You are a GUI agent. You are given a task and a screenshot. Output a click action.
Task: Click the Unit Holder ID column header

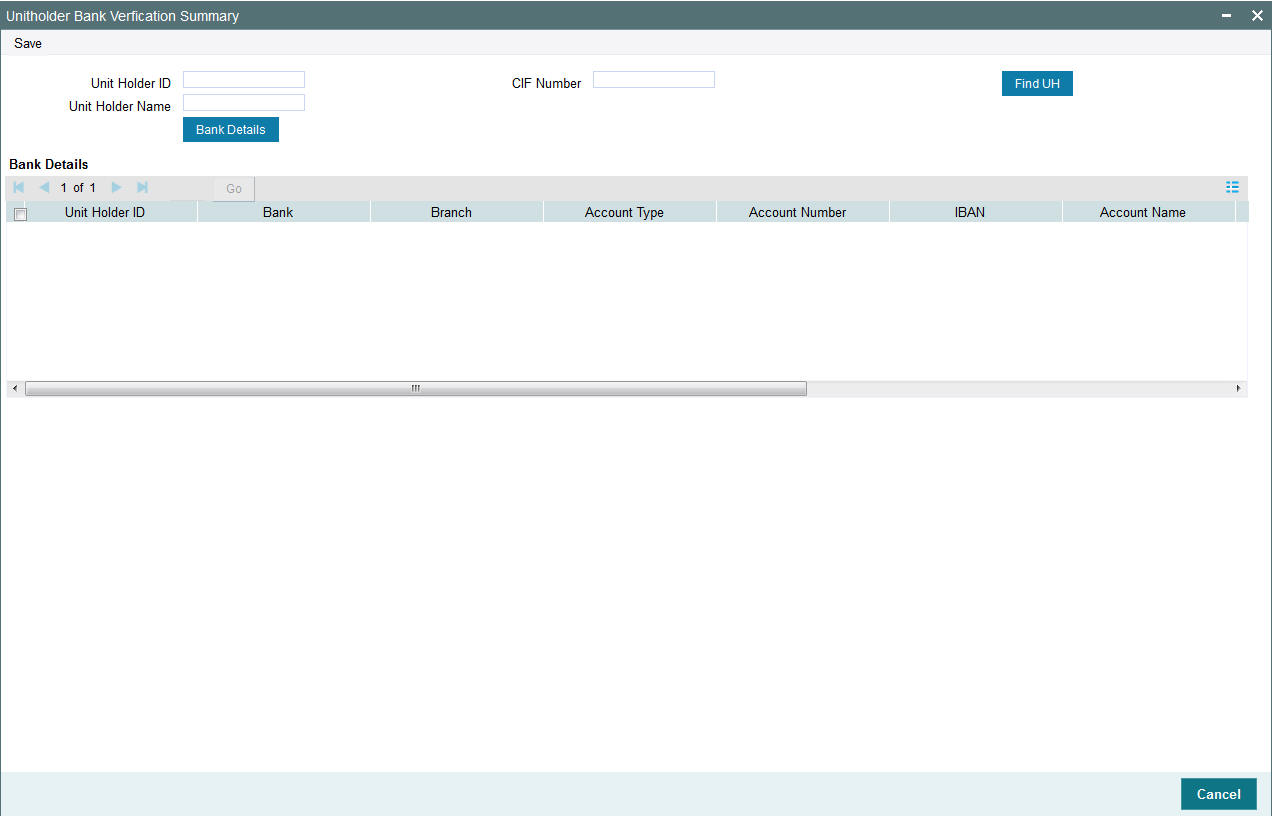[105, 212]
